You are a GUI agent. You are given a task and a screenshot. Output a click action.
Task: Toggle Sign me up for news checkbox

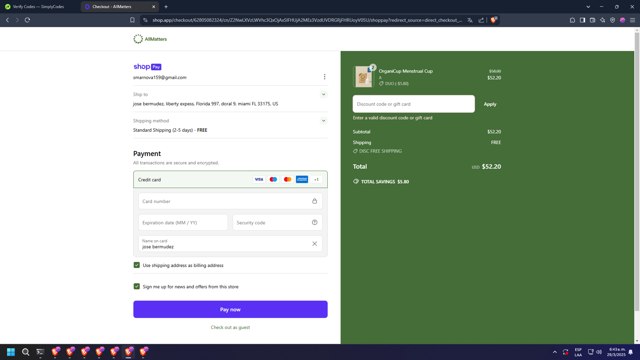click(137, 287)
